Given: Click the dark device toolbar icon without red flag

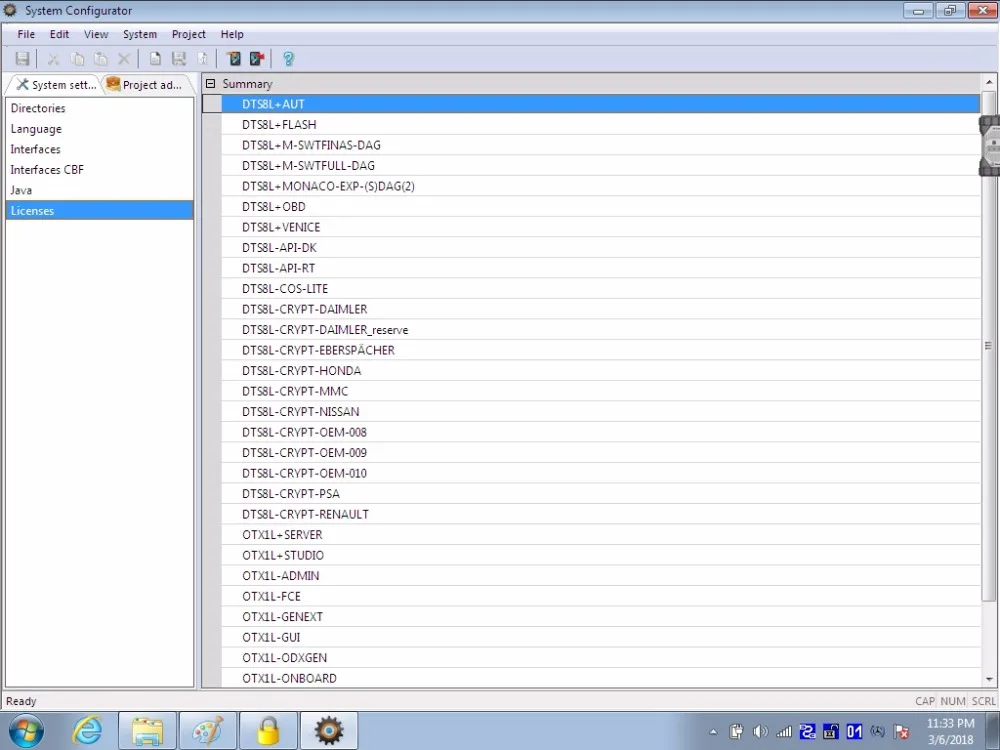Looking at the screenshot, I should coord(234,59).
